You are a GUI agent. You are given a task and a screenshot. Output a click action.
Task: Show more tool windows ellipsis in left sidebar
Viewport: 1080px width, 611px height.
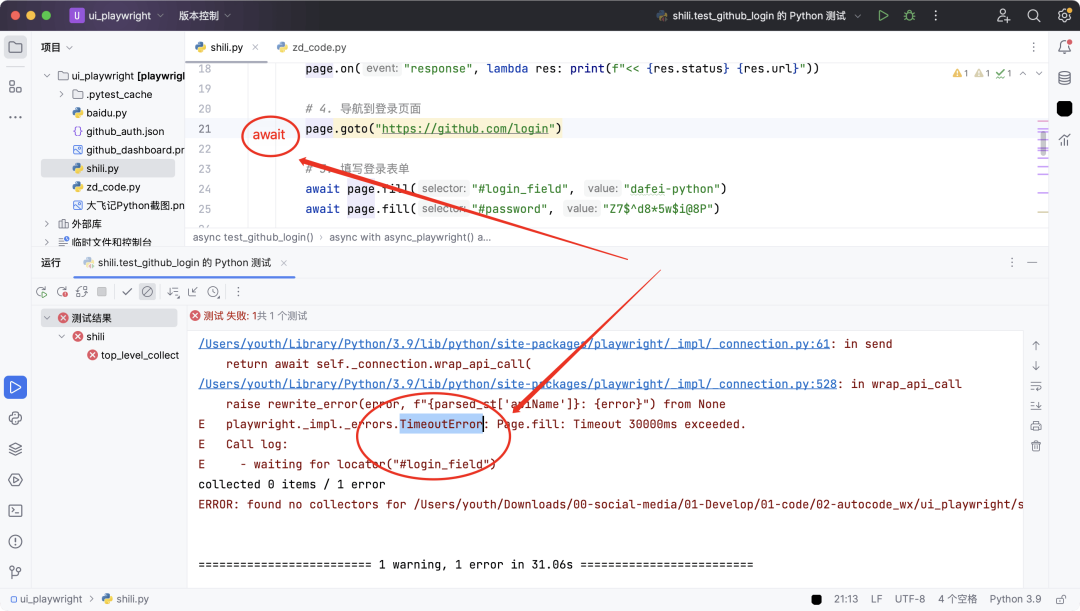[15, 117]
